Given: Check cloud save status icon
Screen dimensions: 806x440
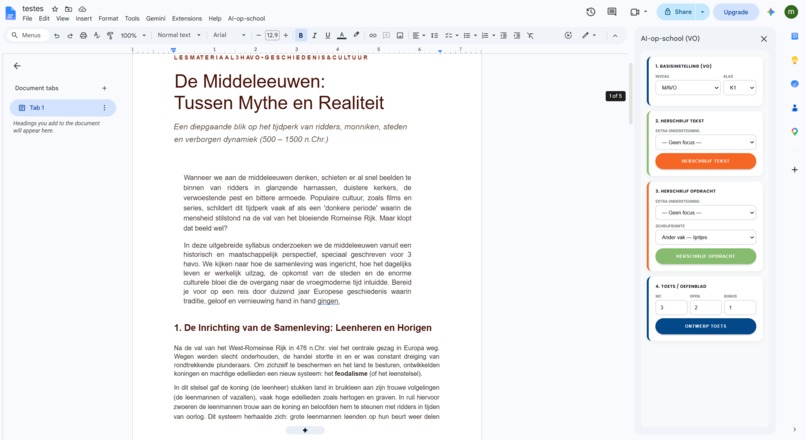Looking at the screenshot, I should tap(82, 9).
